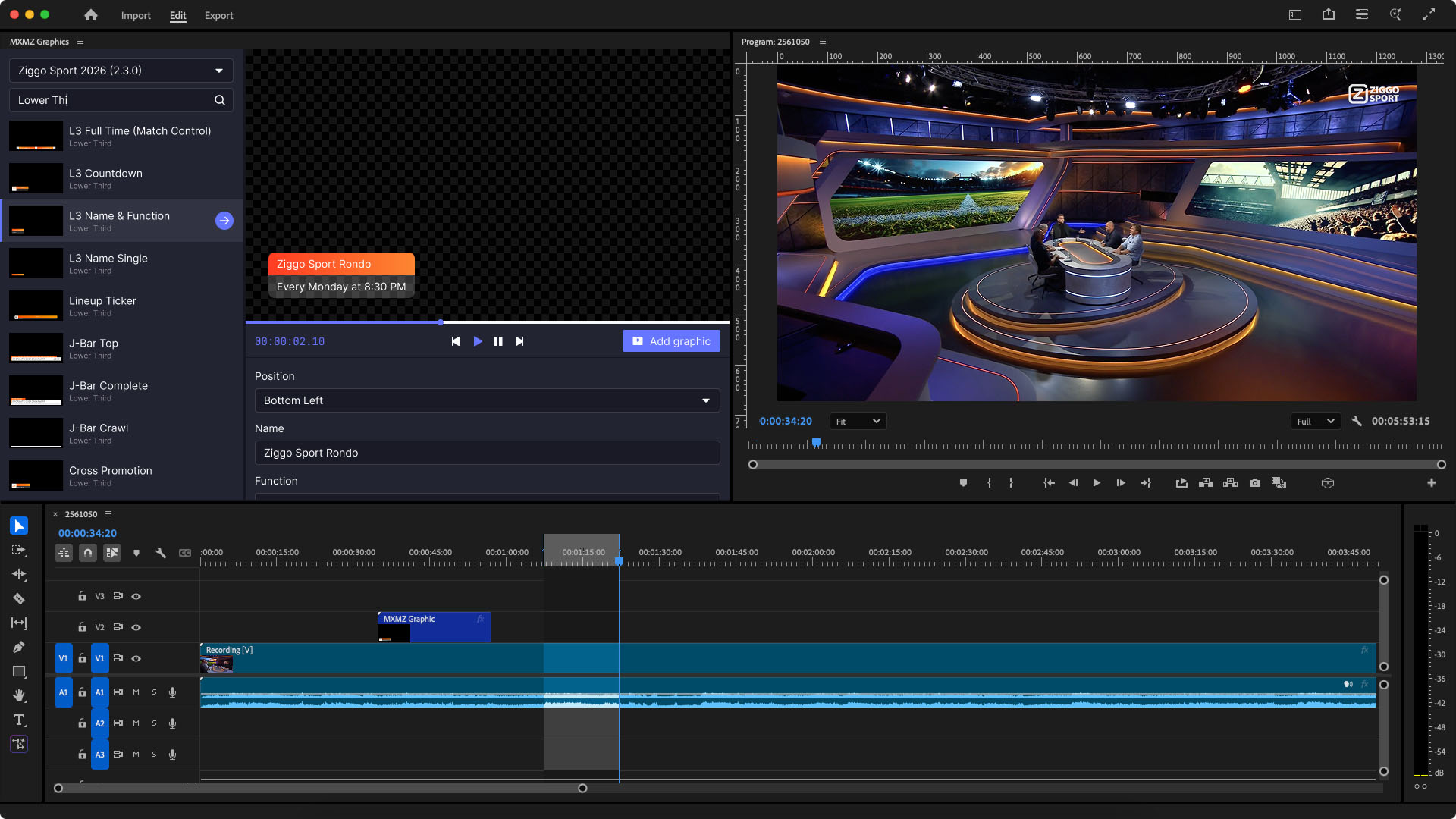Viewport: 1456px width, 819px height.
Task: Click the Program monitor playhead on the time ruler
Action: (816, 442)
